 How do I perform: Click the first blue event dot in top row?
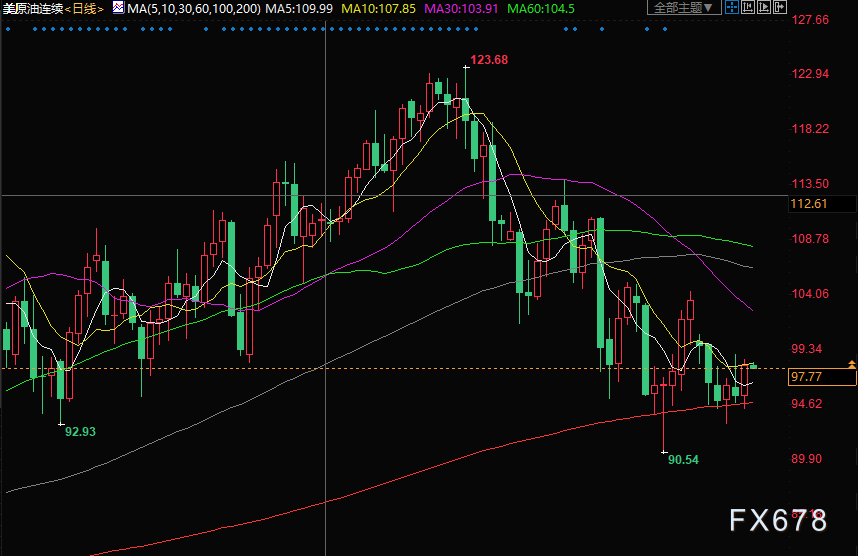coord(7,29)
